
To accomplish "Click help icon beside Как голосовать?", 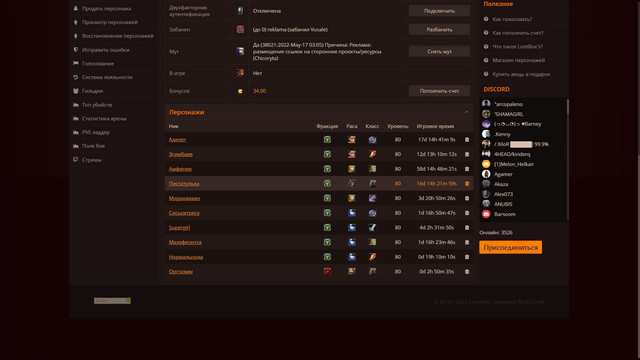I will pos(486,19).
